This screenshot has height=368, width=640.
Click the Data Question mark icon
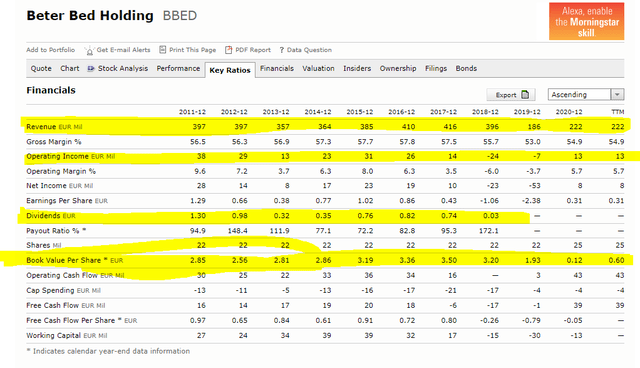(x=282, y=50)
